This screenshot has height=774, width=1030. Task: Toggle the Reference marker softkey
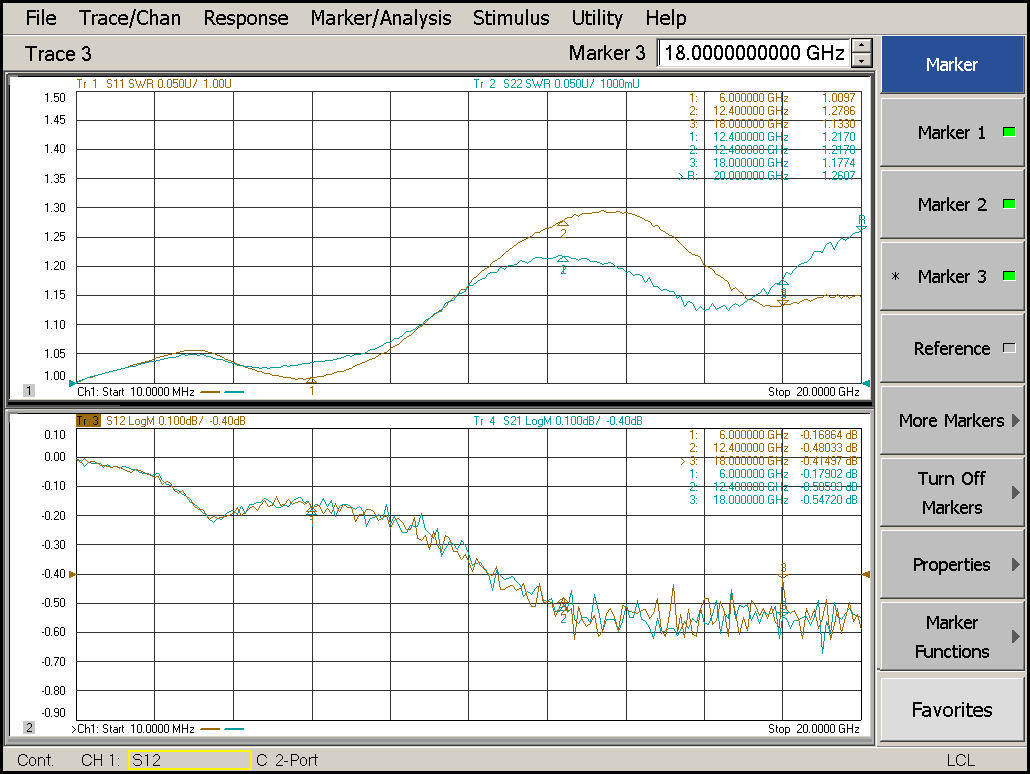pyautogui.click(x=952, y=348)
